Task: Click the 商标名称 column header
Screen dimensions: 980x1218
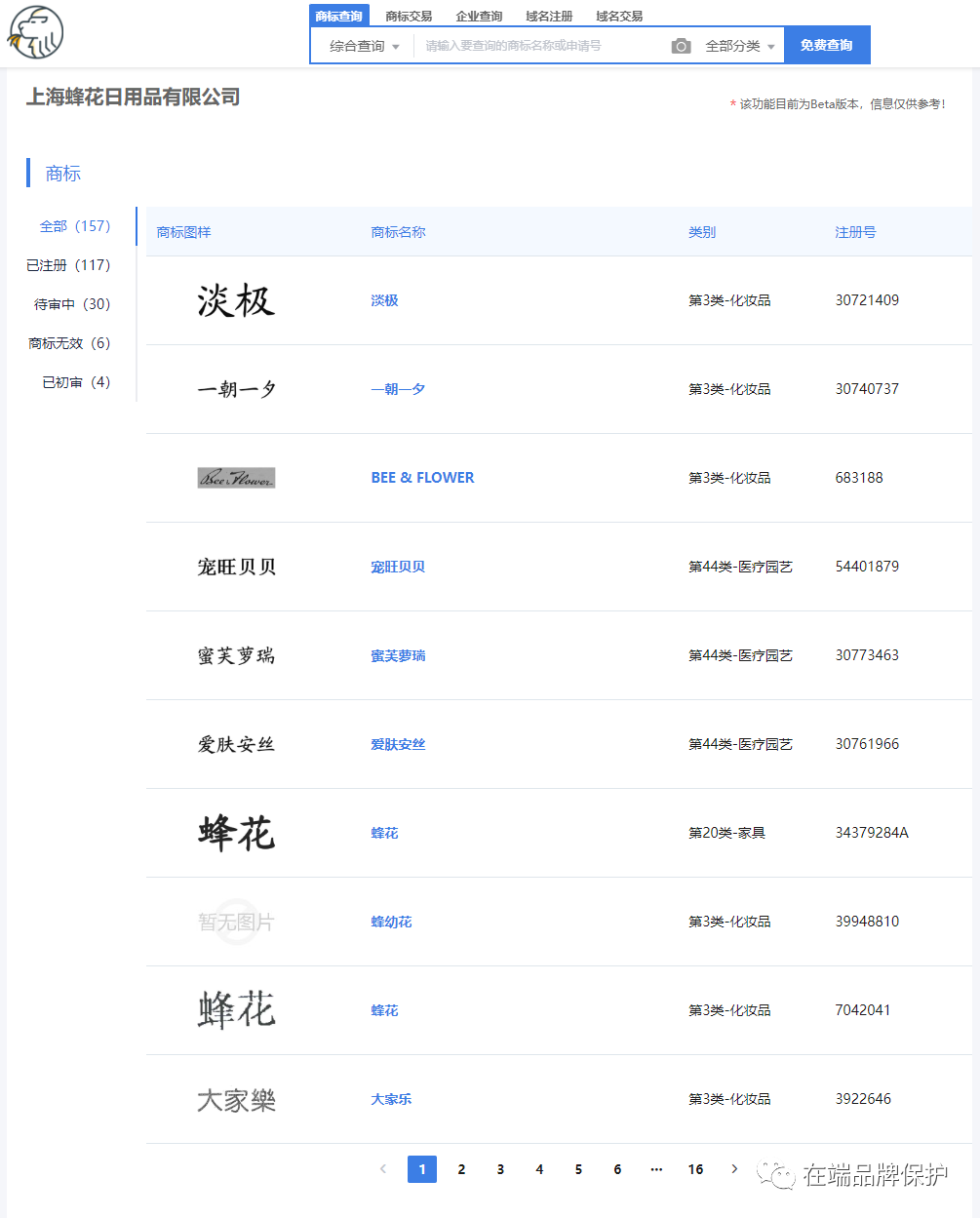Action: pyautogui.click(x=398, y=232)
